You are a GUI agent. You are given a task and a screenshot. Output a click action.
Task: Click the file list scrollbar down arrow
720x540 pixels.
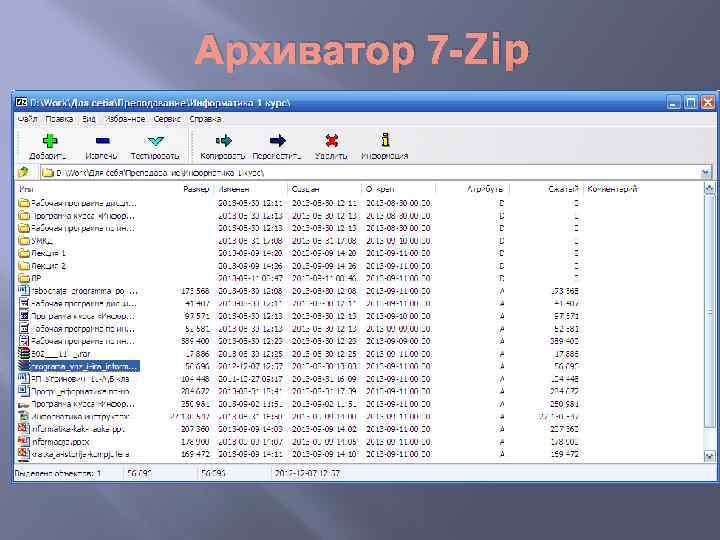point(709,456)
